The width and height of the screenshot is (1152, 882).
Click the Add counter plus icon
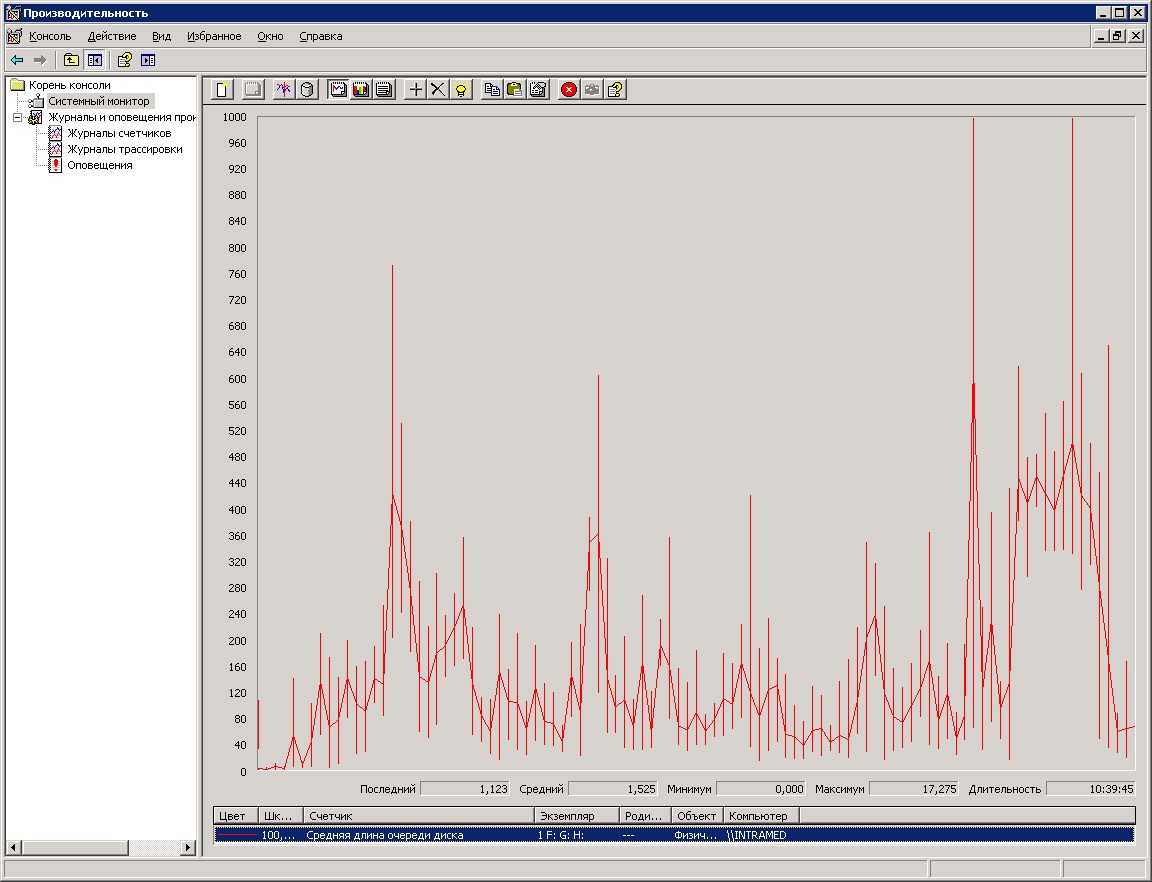point(416,89)
